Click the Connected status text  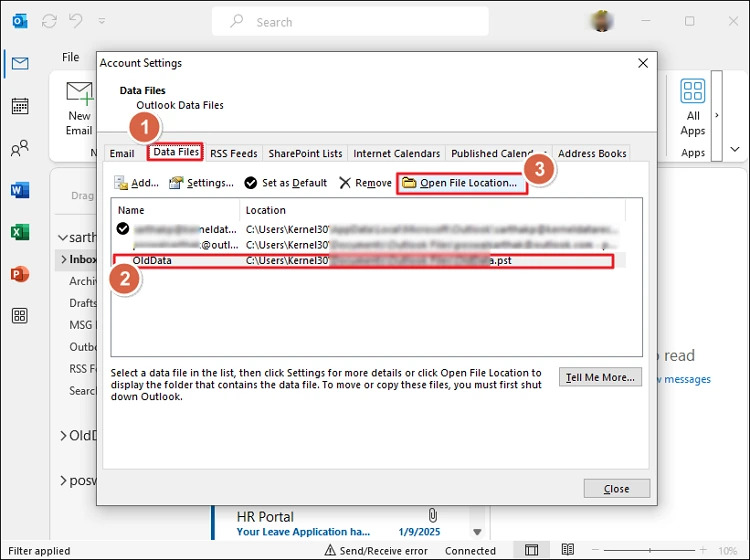click(x=470, y=551)
